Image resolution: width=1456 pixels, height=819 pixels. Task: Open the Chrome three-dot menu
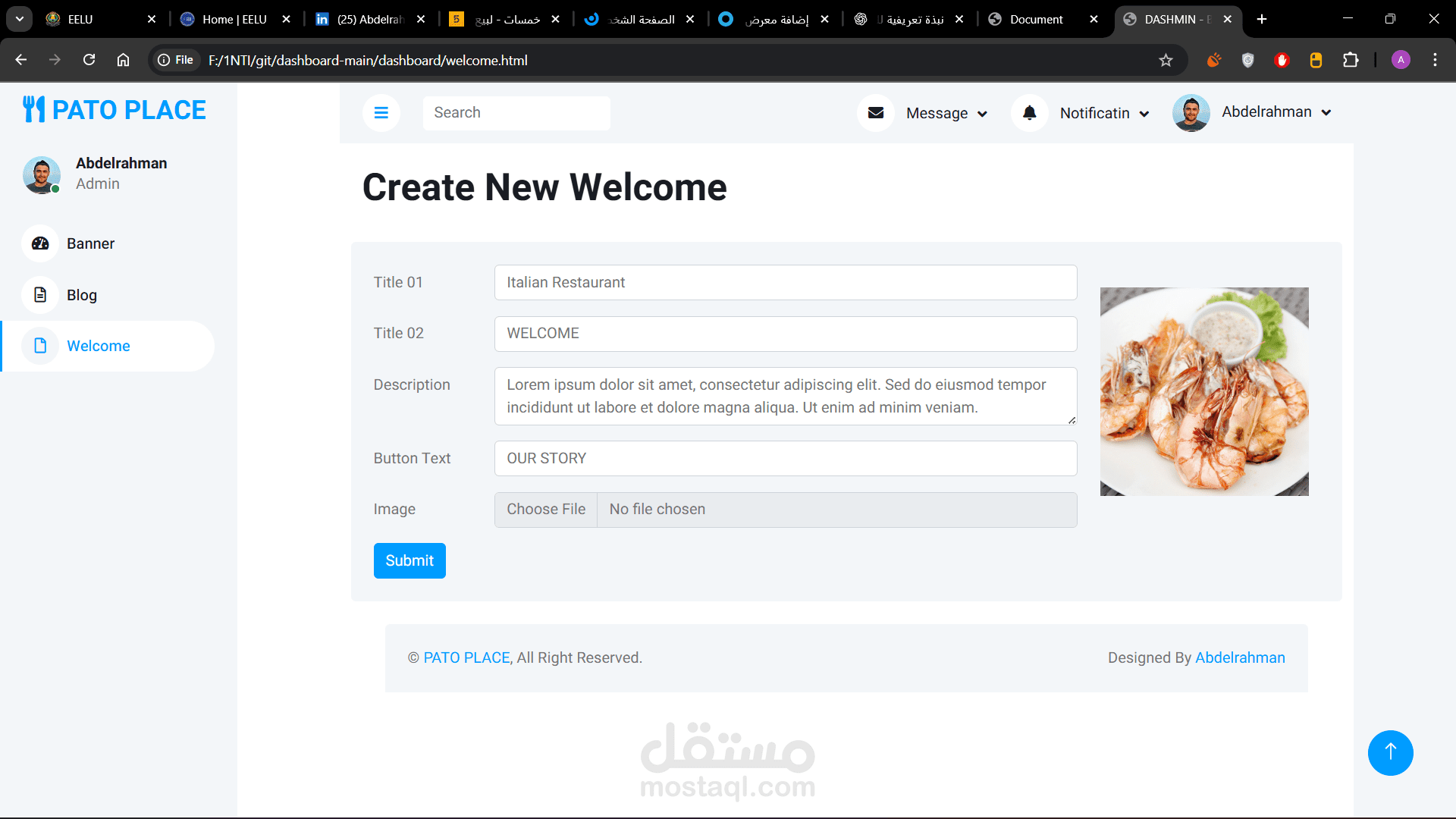[x=1435, y=60]
